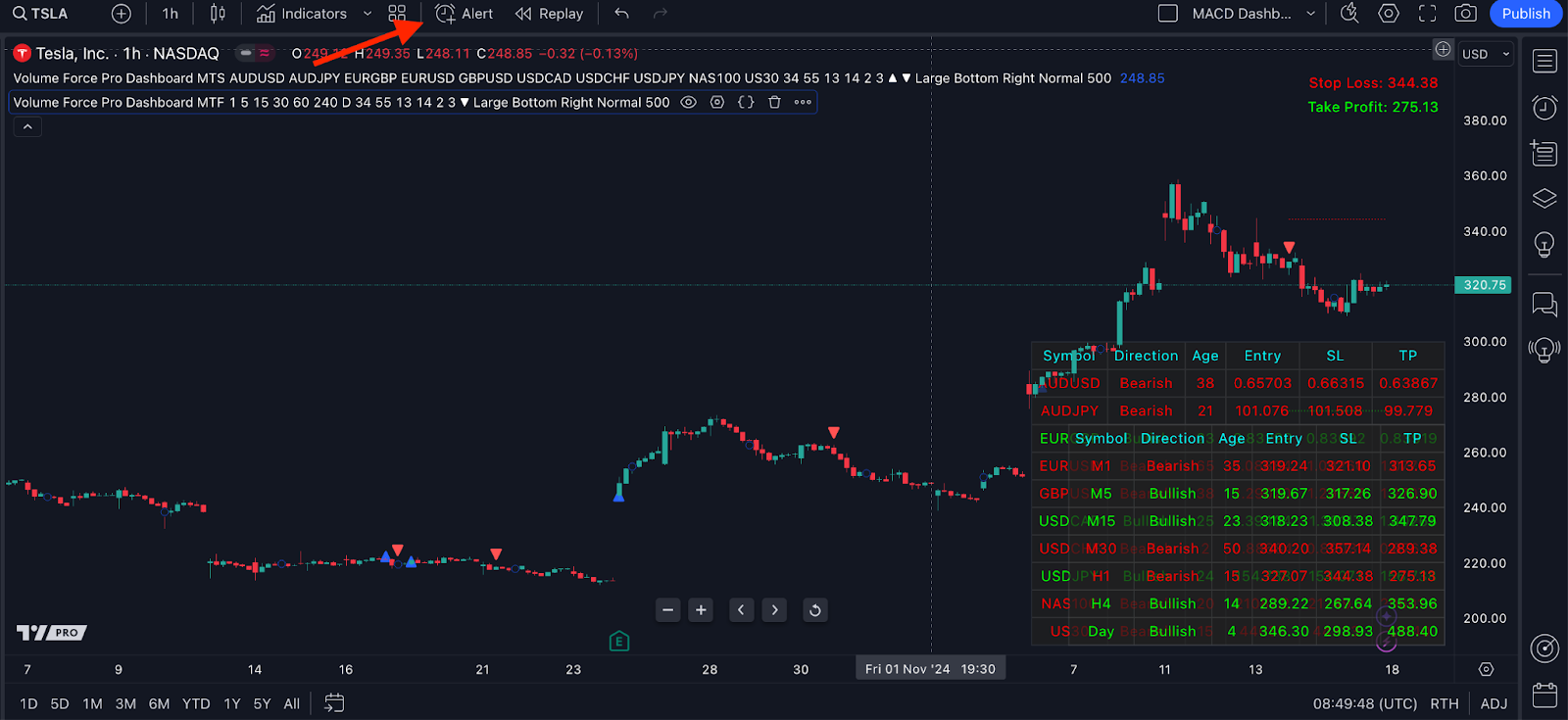Remove Volume Force Pro MTF indicator
This screenshot has height=720, width=1568.
774,102
